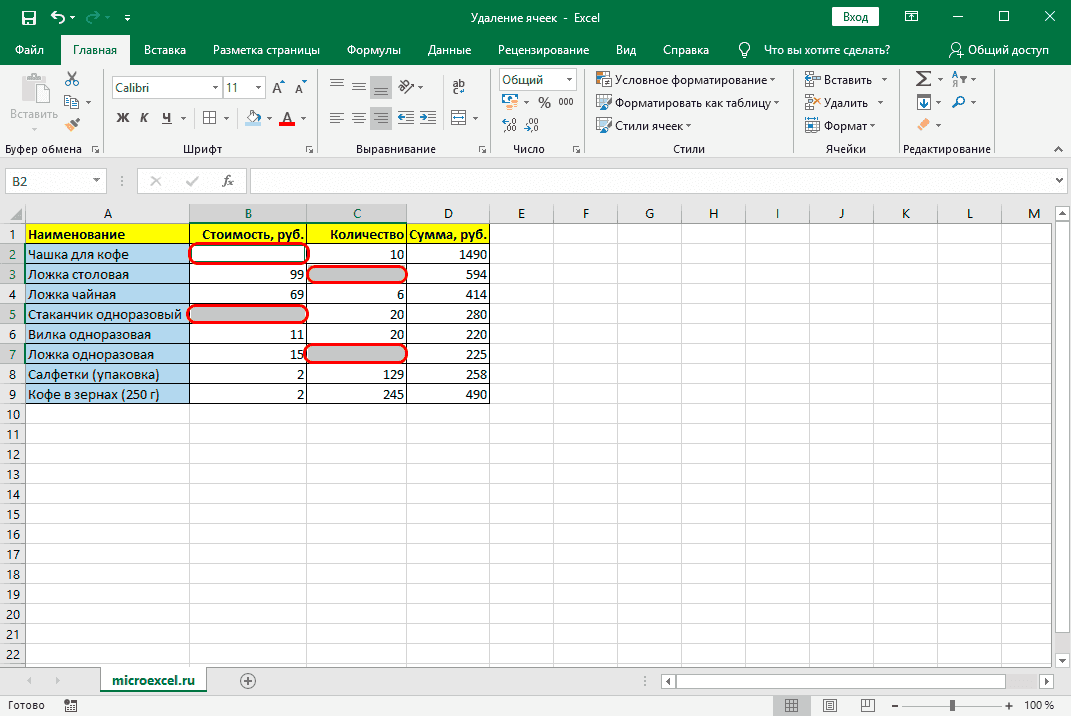Click the Wrap text icon

pos(459,87)
